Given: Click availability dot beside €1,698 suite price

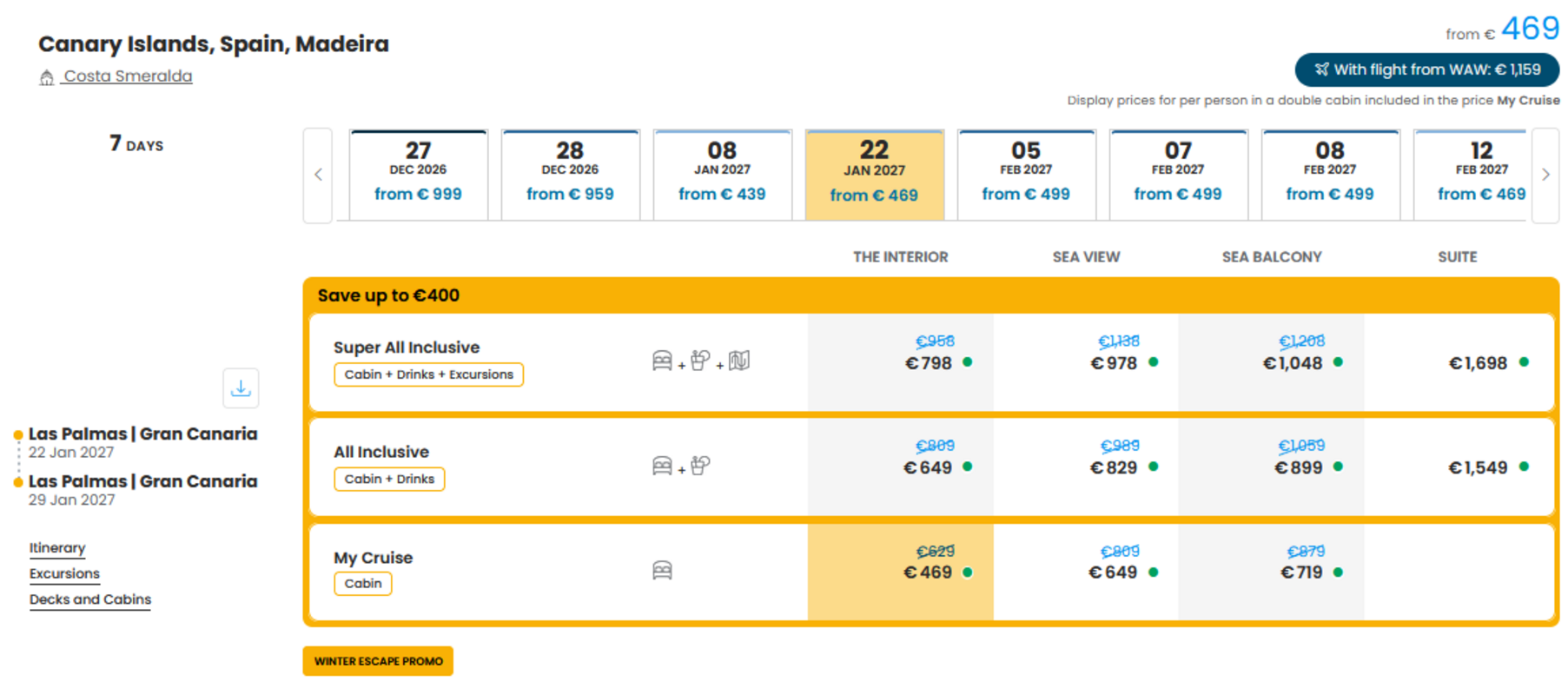Looking at the screenshot, I should (1524, 362).
